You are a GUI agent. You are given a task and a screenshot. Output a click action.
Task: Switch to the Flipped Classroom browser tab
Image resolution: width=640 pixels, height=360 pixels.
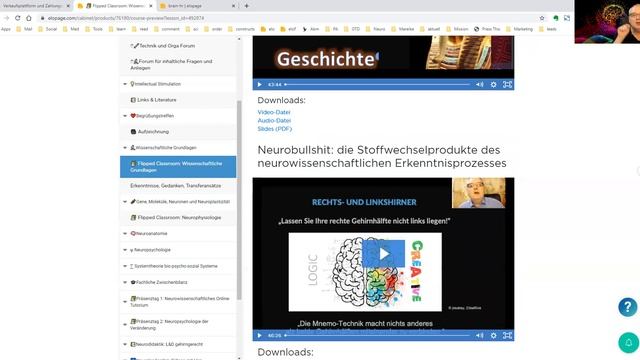coord(115,6)
